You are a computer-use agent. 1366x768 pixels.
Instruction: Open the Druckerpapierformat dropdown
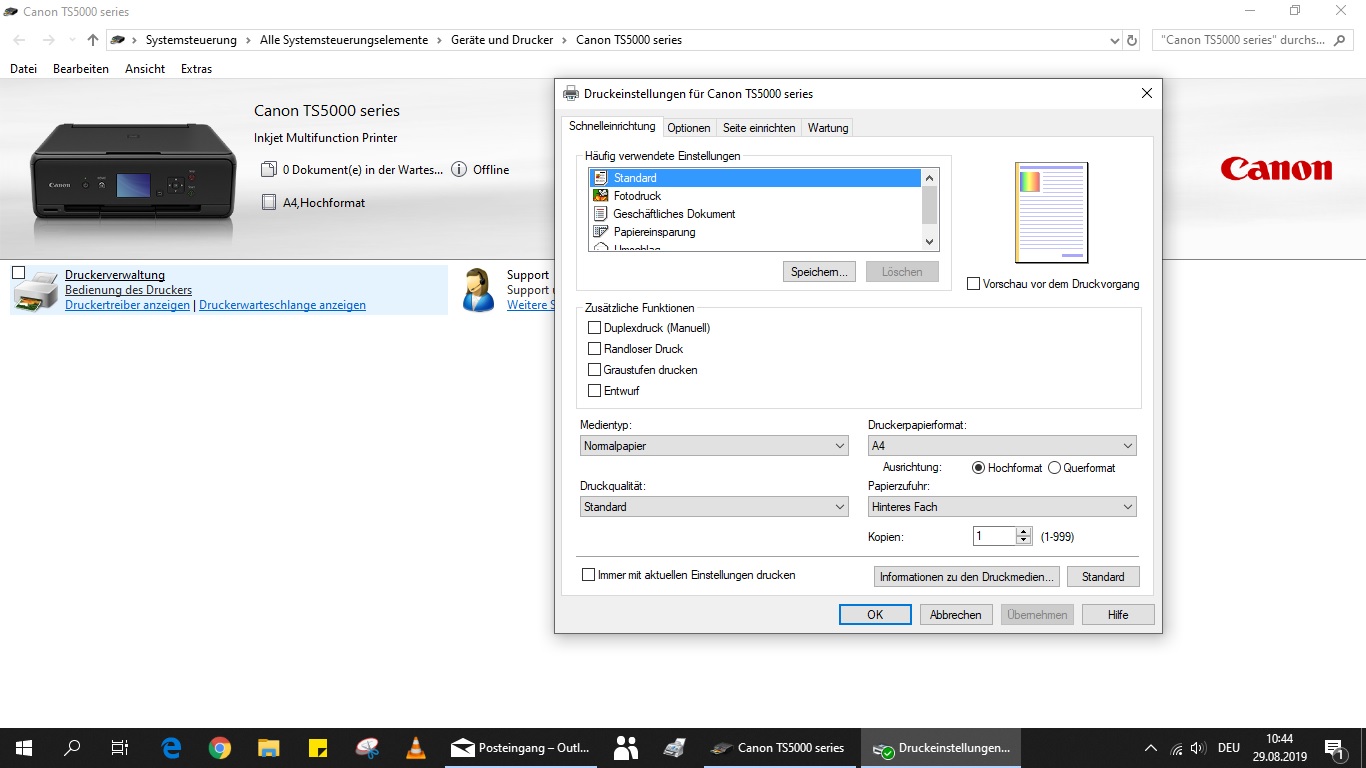tap(1002, 446)
